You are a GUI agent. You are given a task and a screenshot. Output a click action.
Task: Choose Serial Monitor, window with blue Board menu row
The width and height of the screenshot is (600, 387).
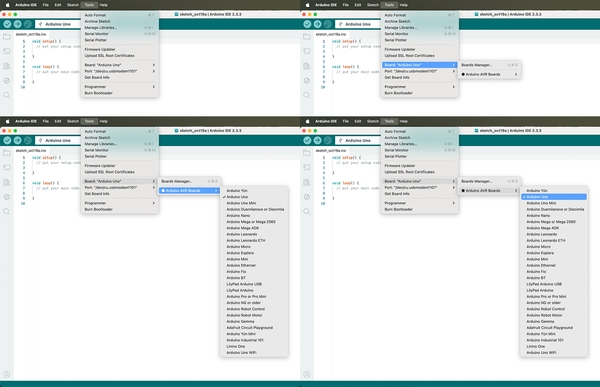(x=419, y=34)
